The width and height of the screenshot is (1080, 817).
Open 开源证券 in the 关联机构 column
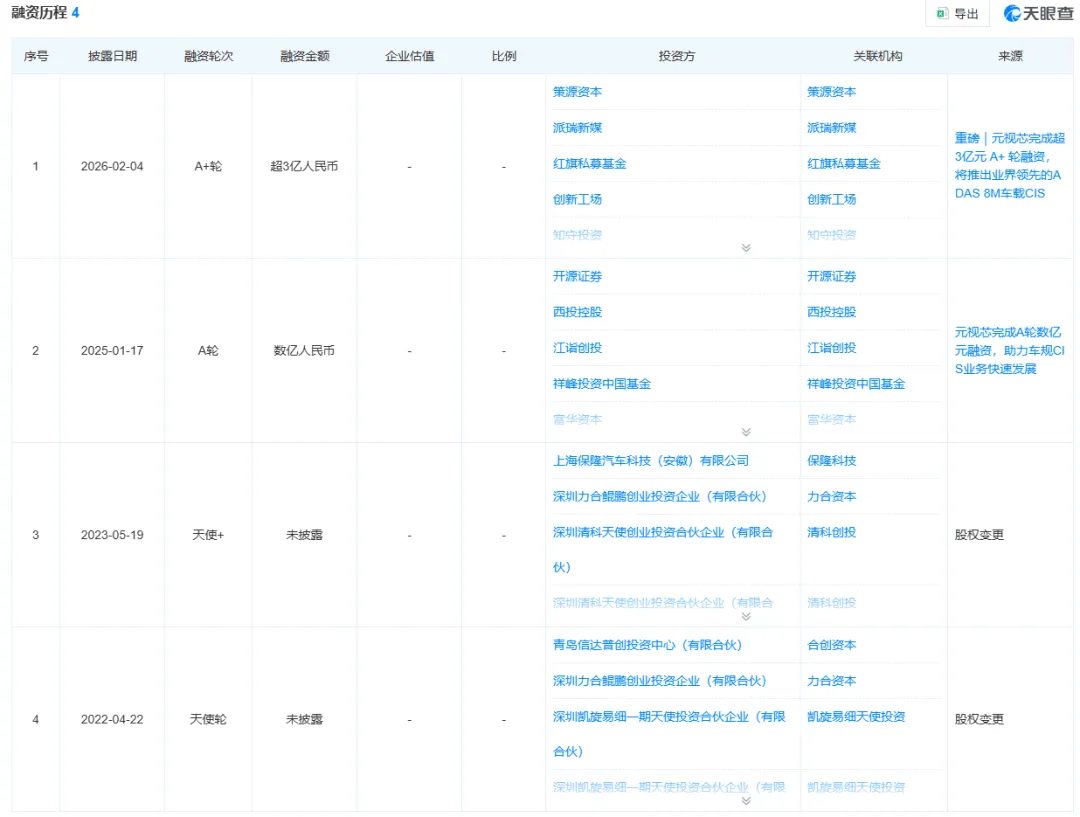[x=831, y=276]
